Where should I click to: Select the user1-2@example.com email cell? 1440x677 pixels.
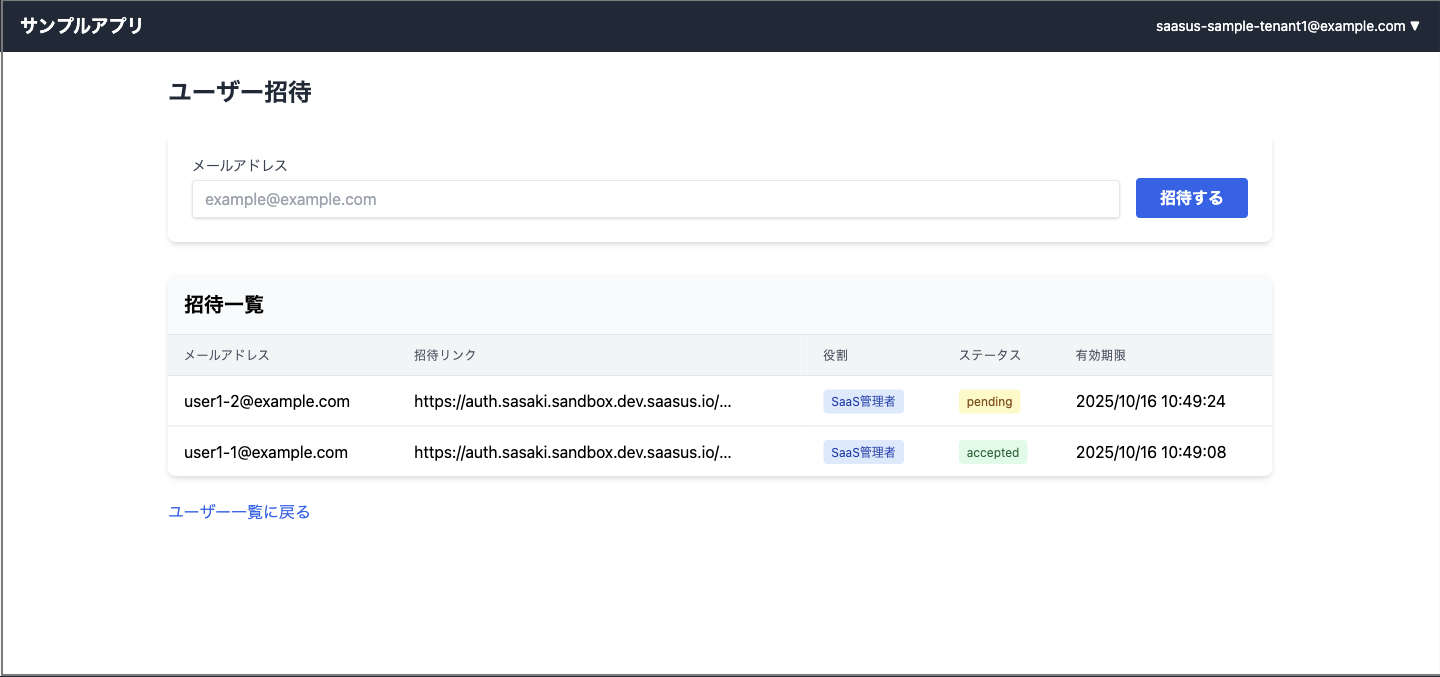(x=267, y=401)
